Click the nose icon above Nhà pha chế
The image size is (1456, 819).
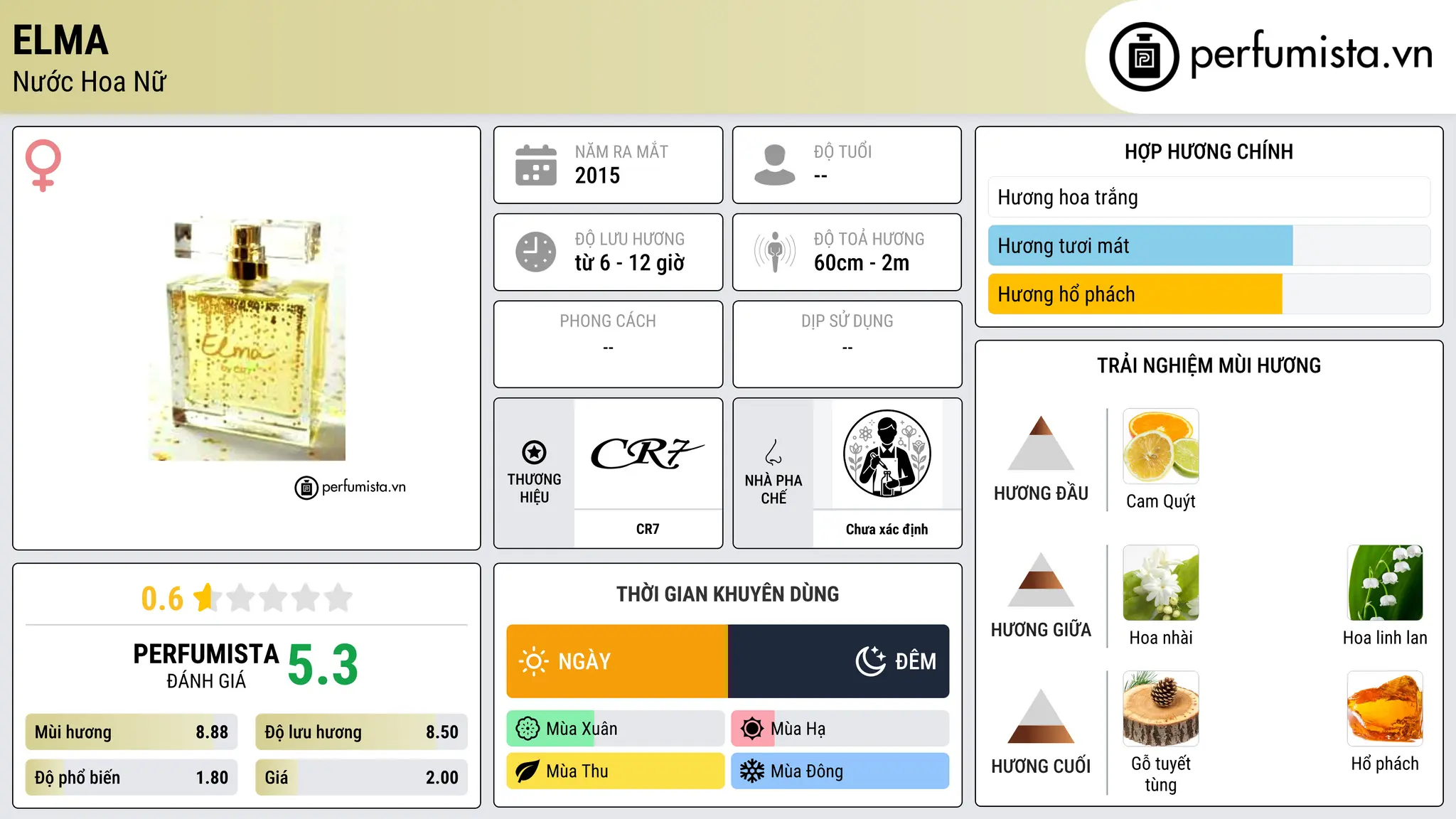tap(773, 452)
